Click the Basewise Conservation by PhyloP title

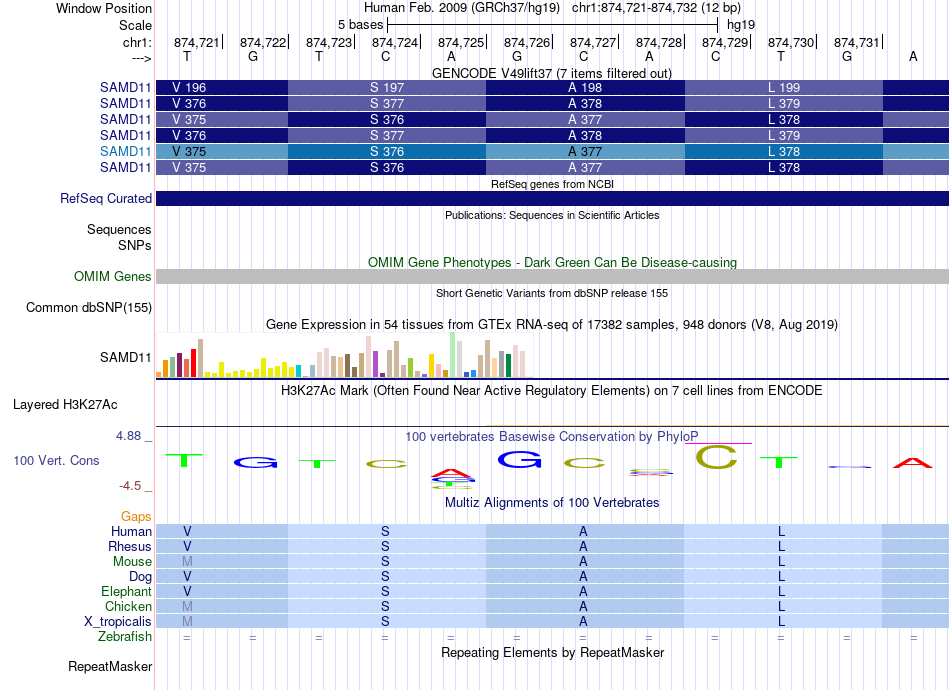pos(552,436)
